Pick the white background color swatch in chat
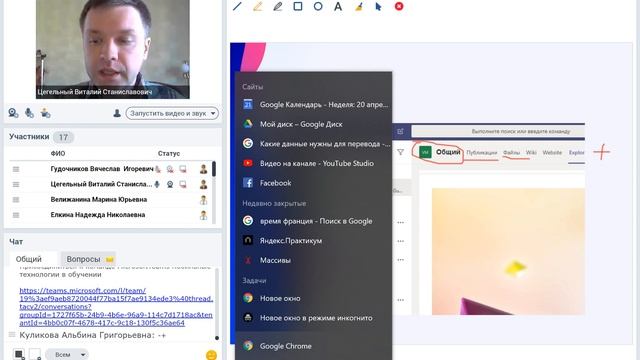The height and width of the screenshot is (360, 640). (36, 354)
